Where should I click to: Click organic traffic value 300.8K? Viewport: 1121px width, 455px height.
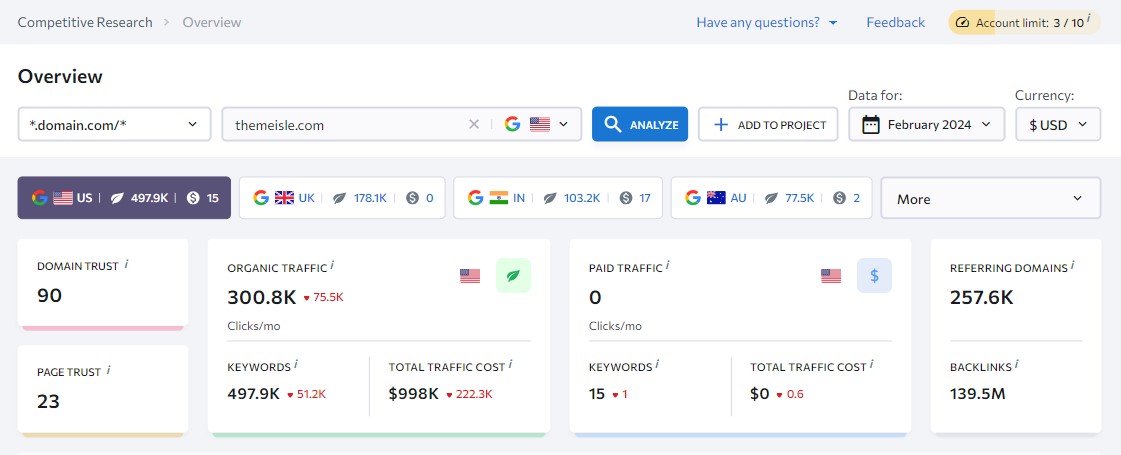(x=260, y=297)
